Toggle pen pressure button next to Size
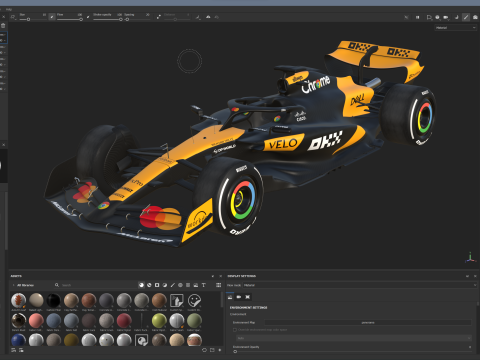Screen dimensions: 480x360 (x=52, y=17)
